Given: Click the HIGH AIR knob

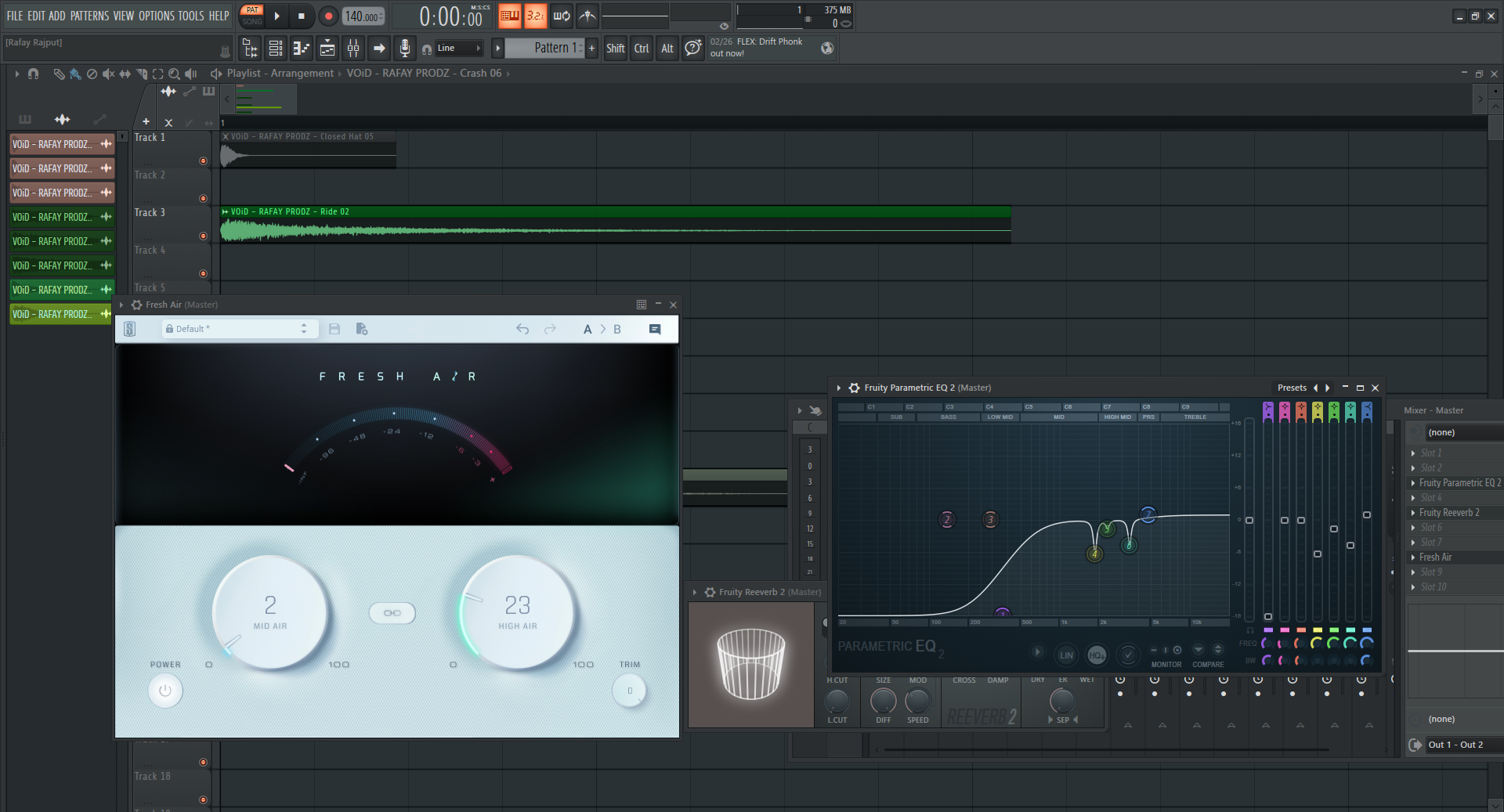Looking at the screenshot, I should pyautogui.click(x=518, y=612).
